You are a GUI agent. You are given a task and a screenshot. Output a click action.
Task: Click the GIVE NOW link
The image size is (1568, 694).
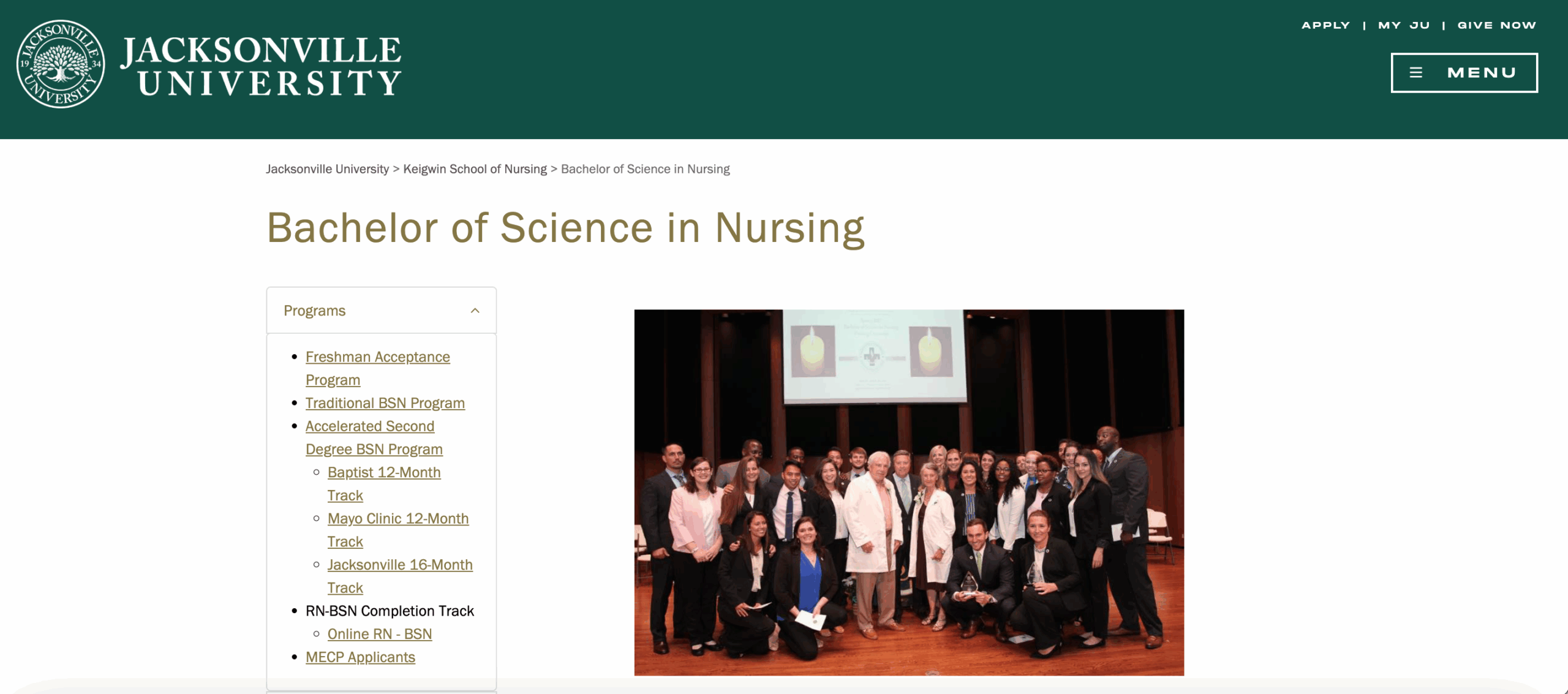click(1497, 25)
